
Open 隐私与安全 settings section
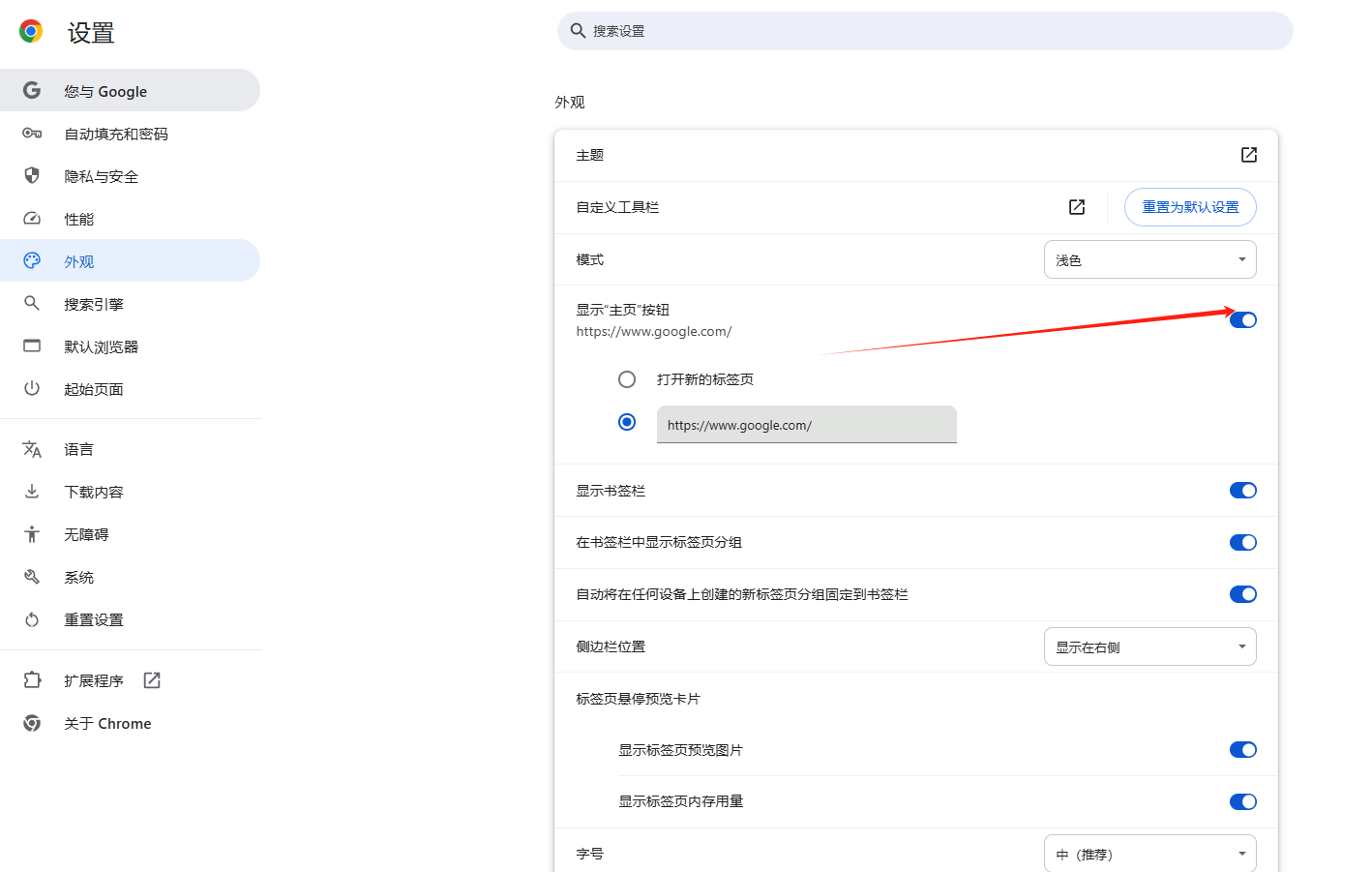(x=130, y=176)
